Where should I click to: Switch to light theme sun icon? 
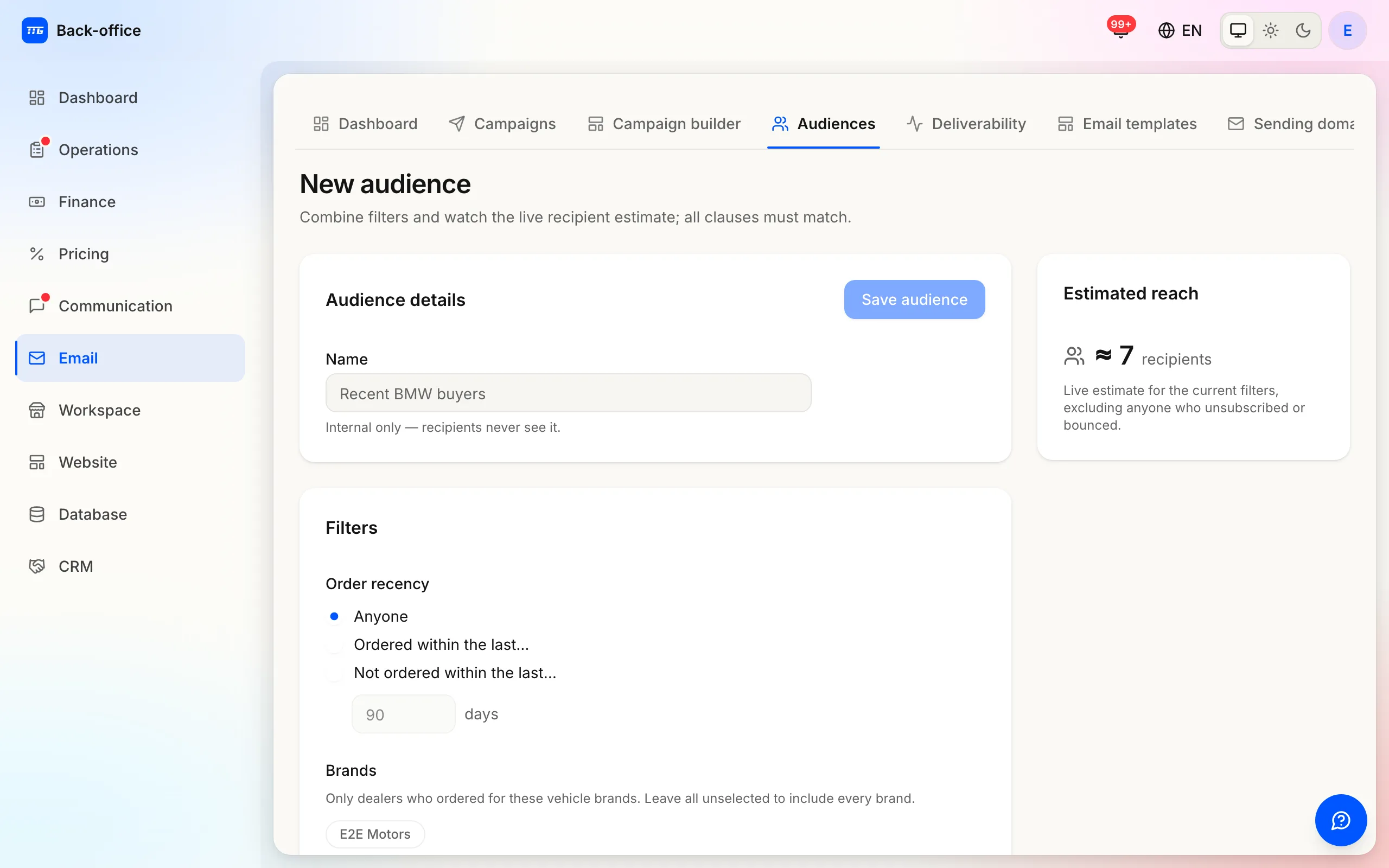pyautogui.click(x=1271, y=30)
